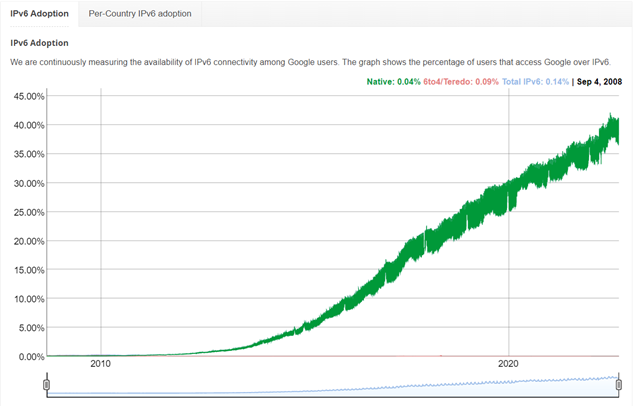Click the 10.00% y-axis label
The image size is (633, 406).
point(29,299)
